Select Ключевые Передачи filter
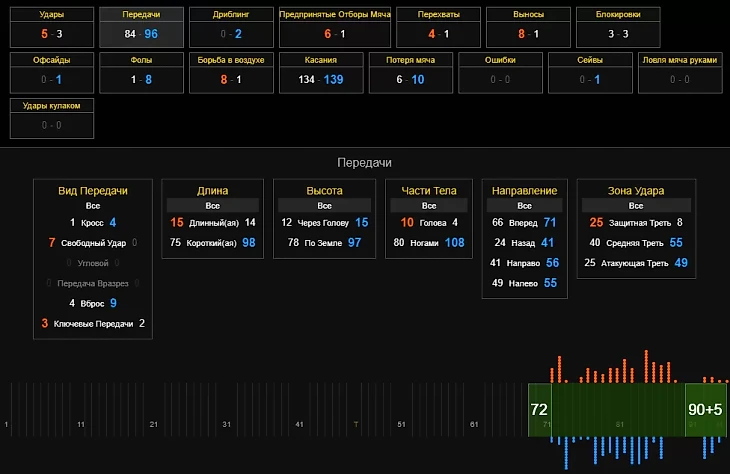This screenshot has height=474, width=730. (93, 323)
